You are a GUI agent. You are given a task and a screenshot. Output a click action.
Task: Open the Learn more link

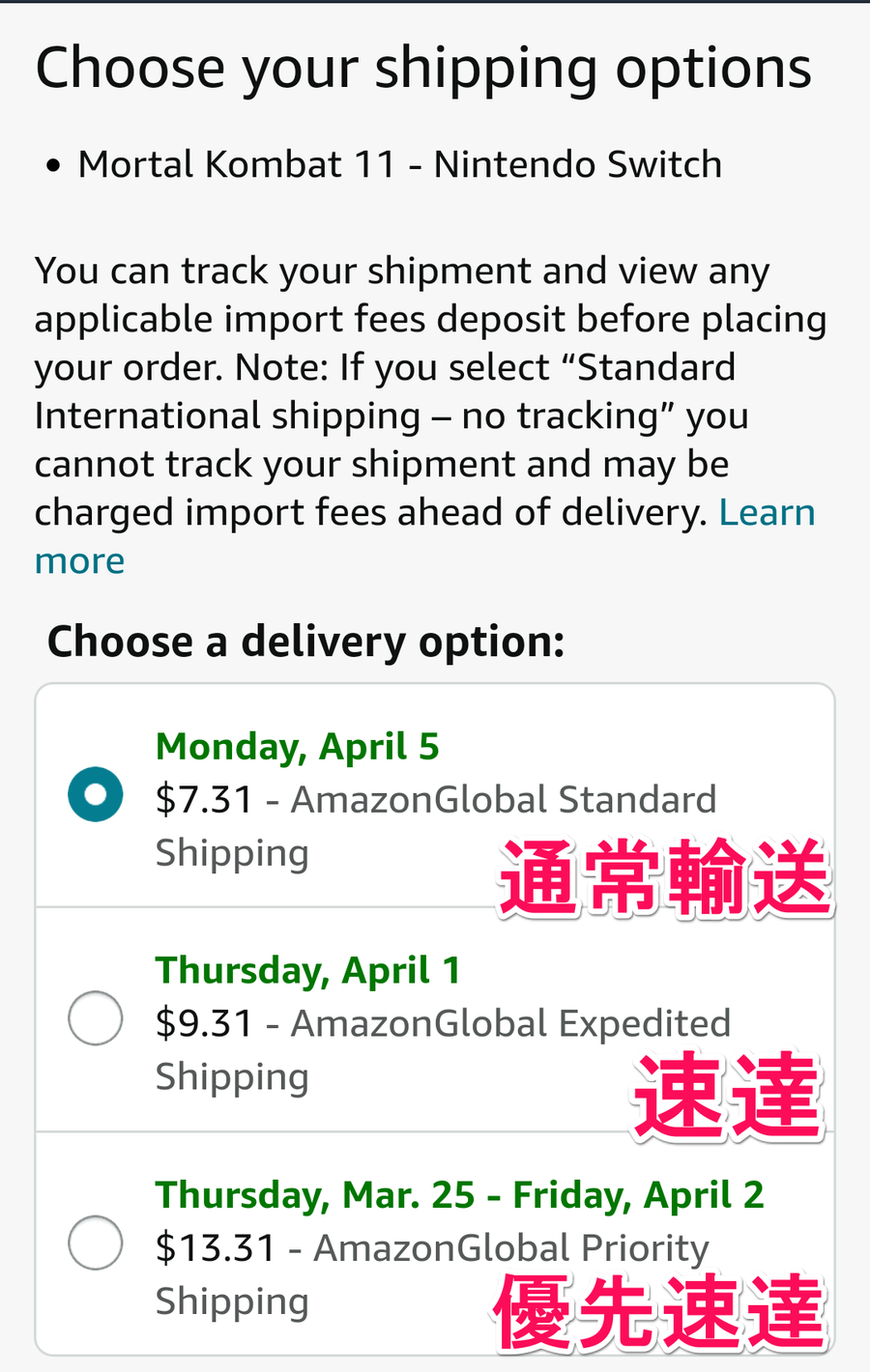425,536
